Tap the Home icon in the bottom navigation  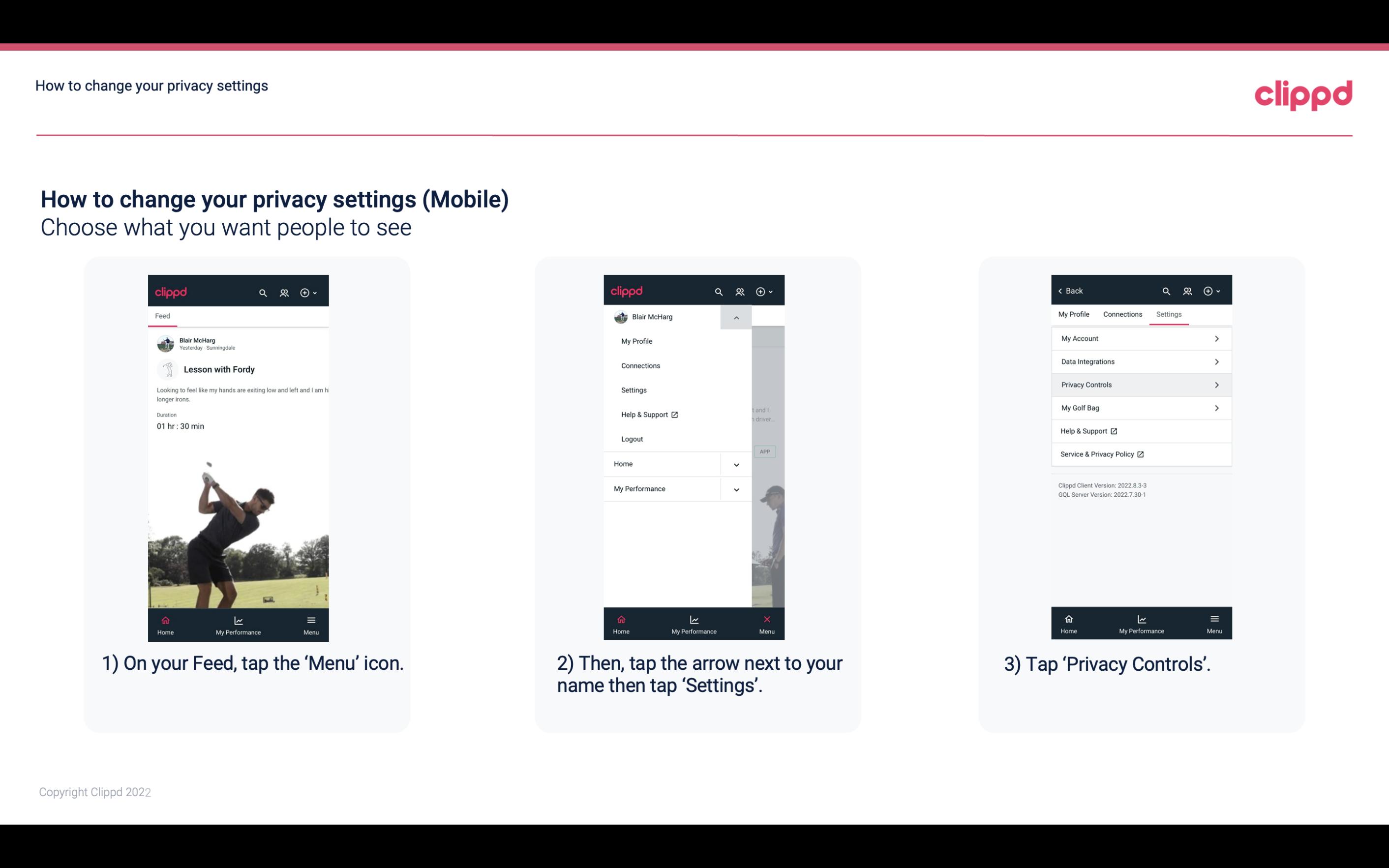pyautogui.click(x=165, y=623)
